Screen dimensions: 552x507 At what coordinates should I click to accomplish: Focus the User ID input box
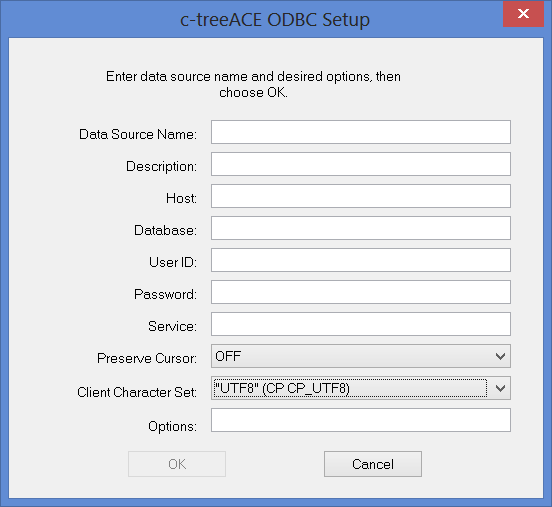(361, 260)
